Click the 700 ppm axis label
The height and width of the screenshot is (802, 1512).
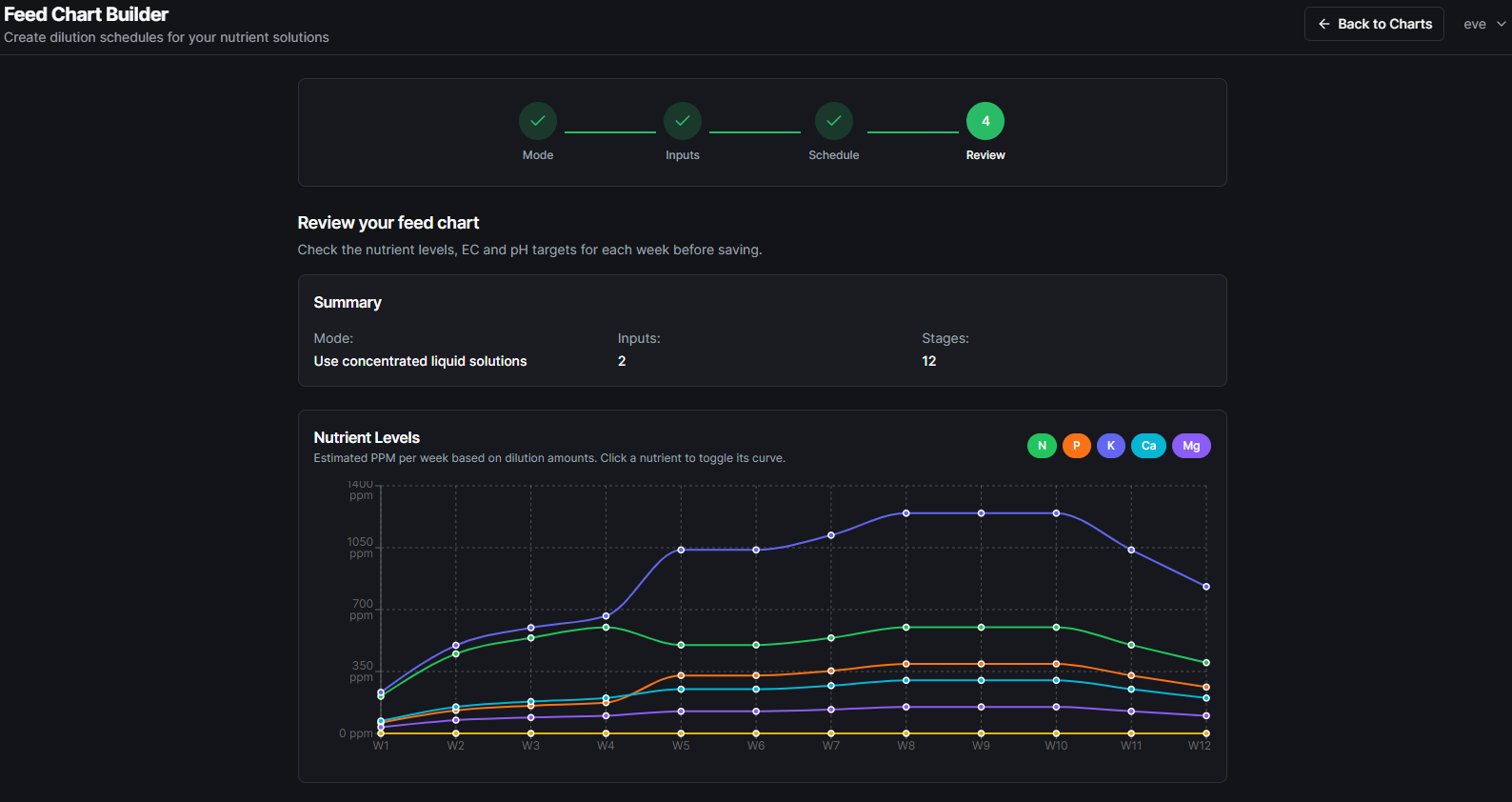pyautogui.click(x=362, y=610)
